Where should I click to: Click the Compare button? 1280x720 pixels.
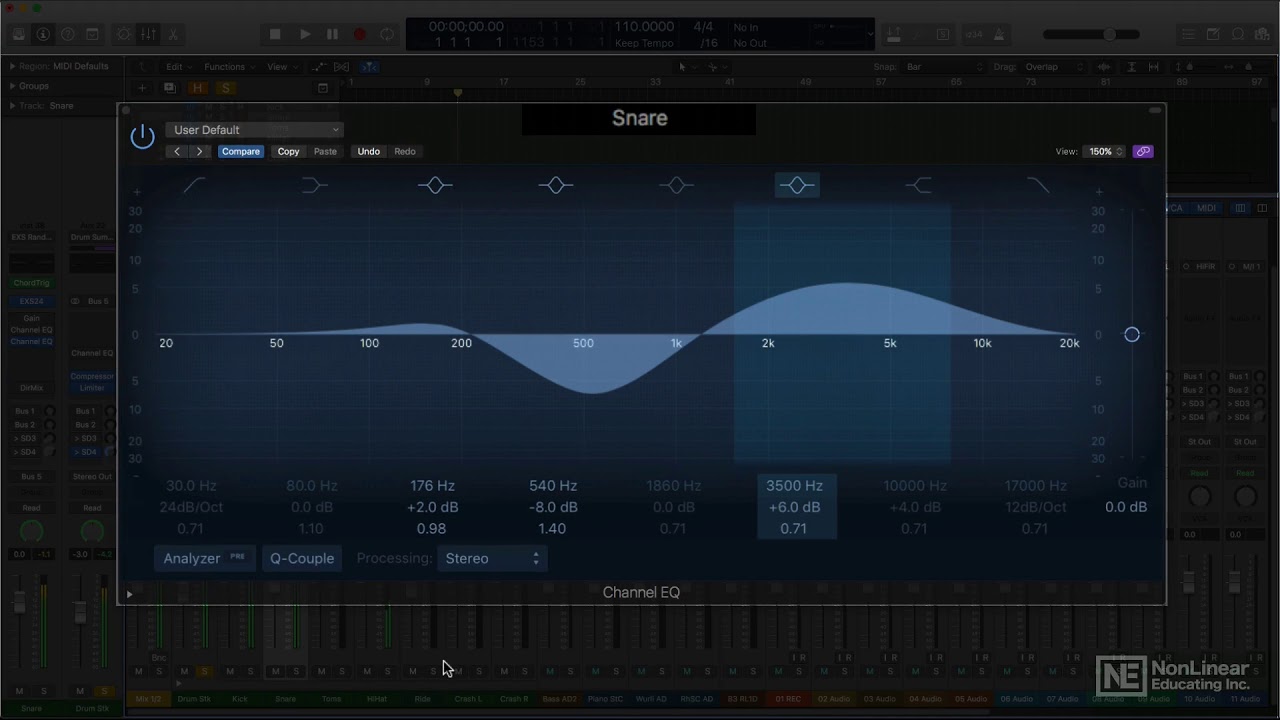coord(241,151)
